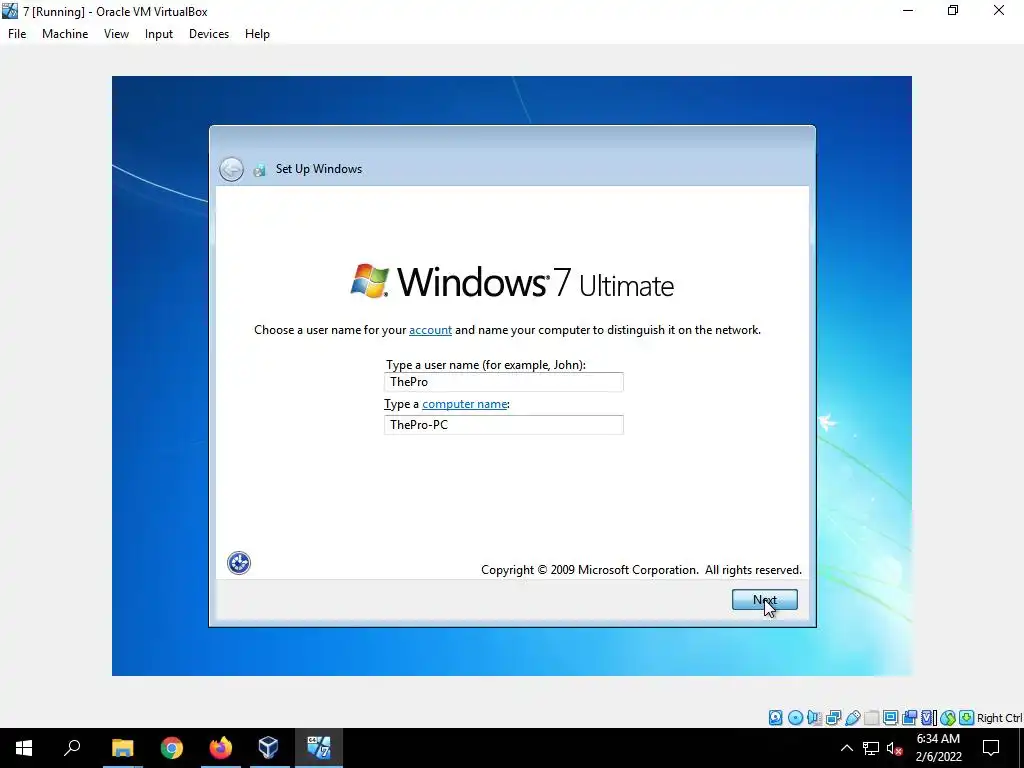This screenshot has height=768, width=1024.
Task: Open the optical drive status icon
Action: [795, 718]
